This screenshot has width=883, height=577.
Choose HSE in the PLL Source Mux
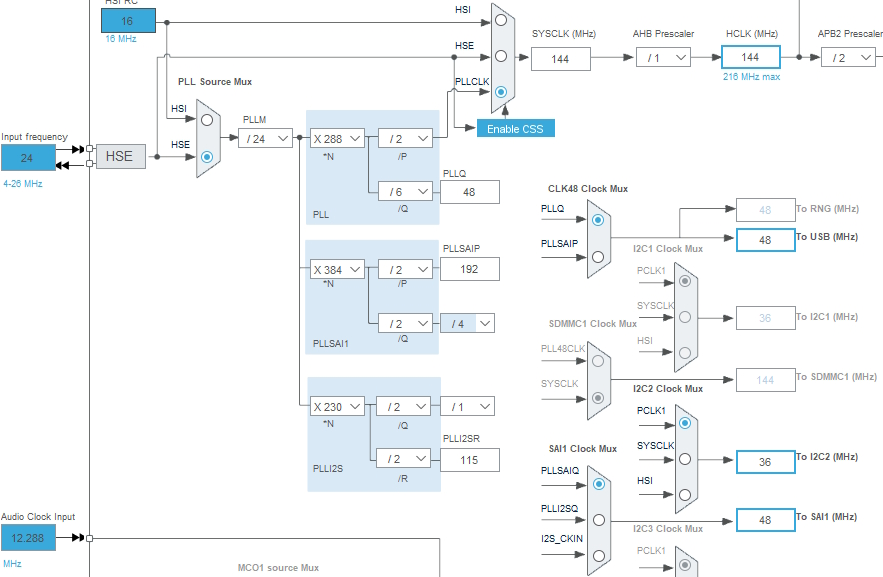click(207, 156)
